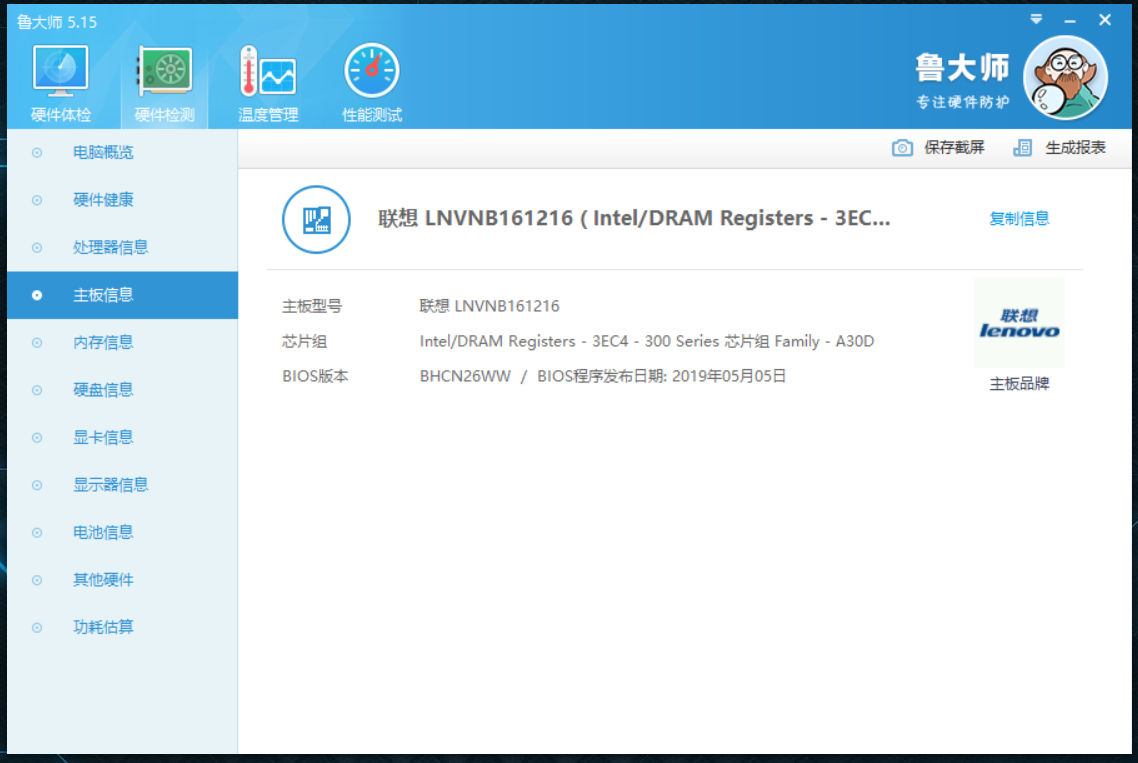Screen dimensions: 1138x763
Task: Click the 鲁大师 专注硬件防护 brand text
Action: (x=962, y=81)
